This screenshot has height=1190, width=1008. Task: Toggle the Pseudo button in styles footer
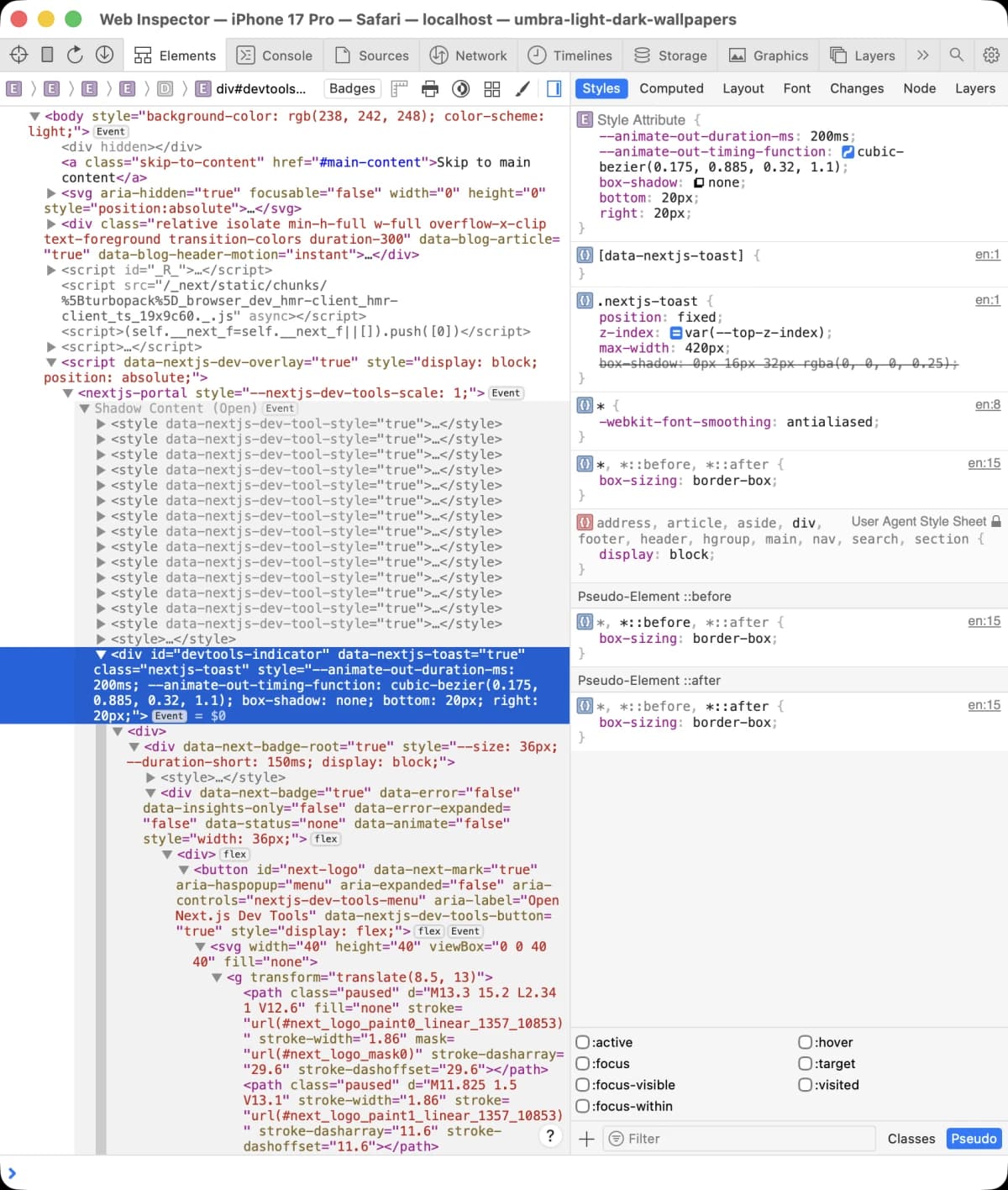click(974, 1139)
